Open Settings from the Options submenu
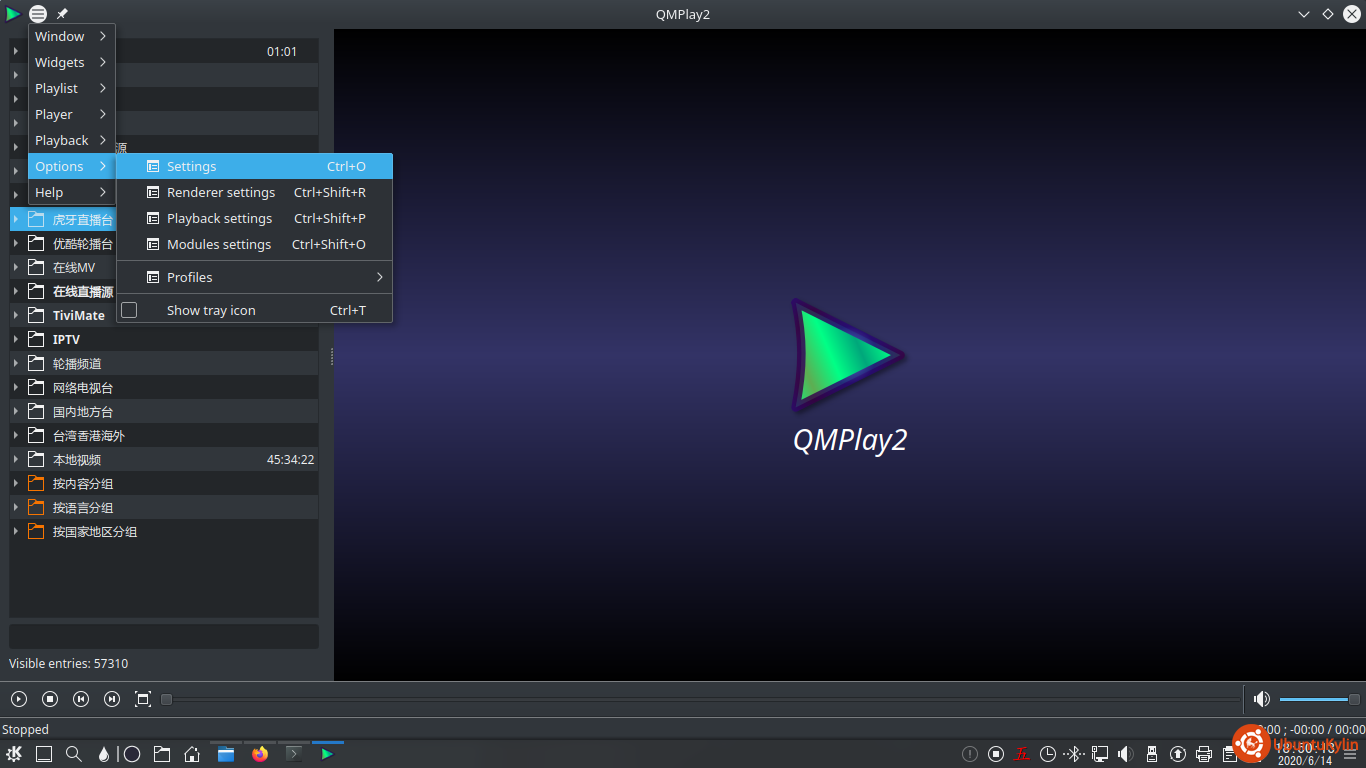This screenshot has width=1366, height=768. (x=255, y=166)
